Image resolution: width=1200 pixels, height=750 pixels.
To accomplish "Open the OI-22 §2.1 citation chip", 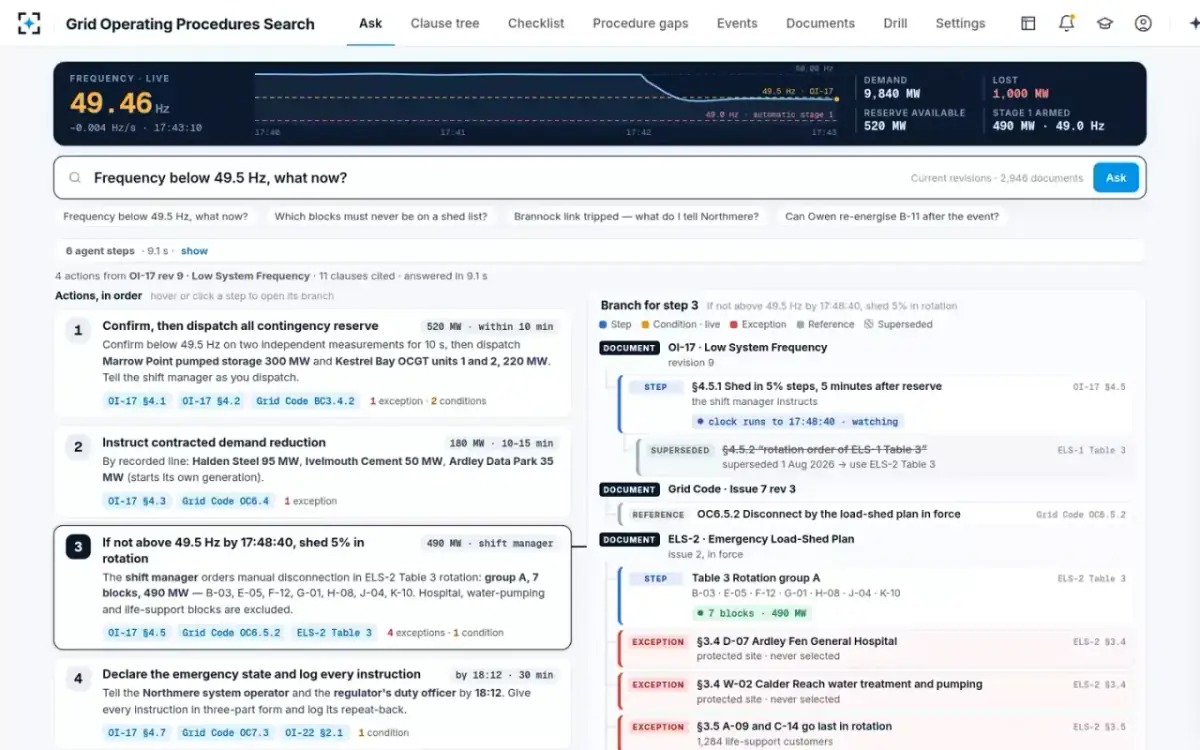I will (314, 733).
